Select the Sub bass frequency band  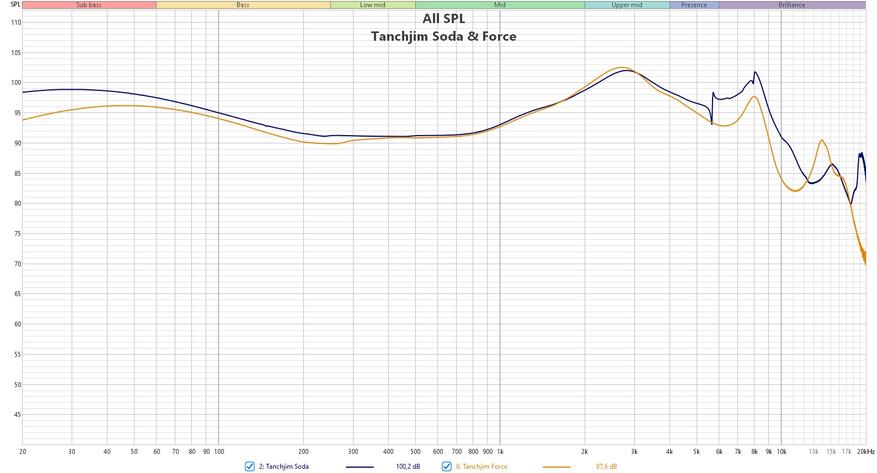tap(89, 5)
